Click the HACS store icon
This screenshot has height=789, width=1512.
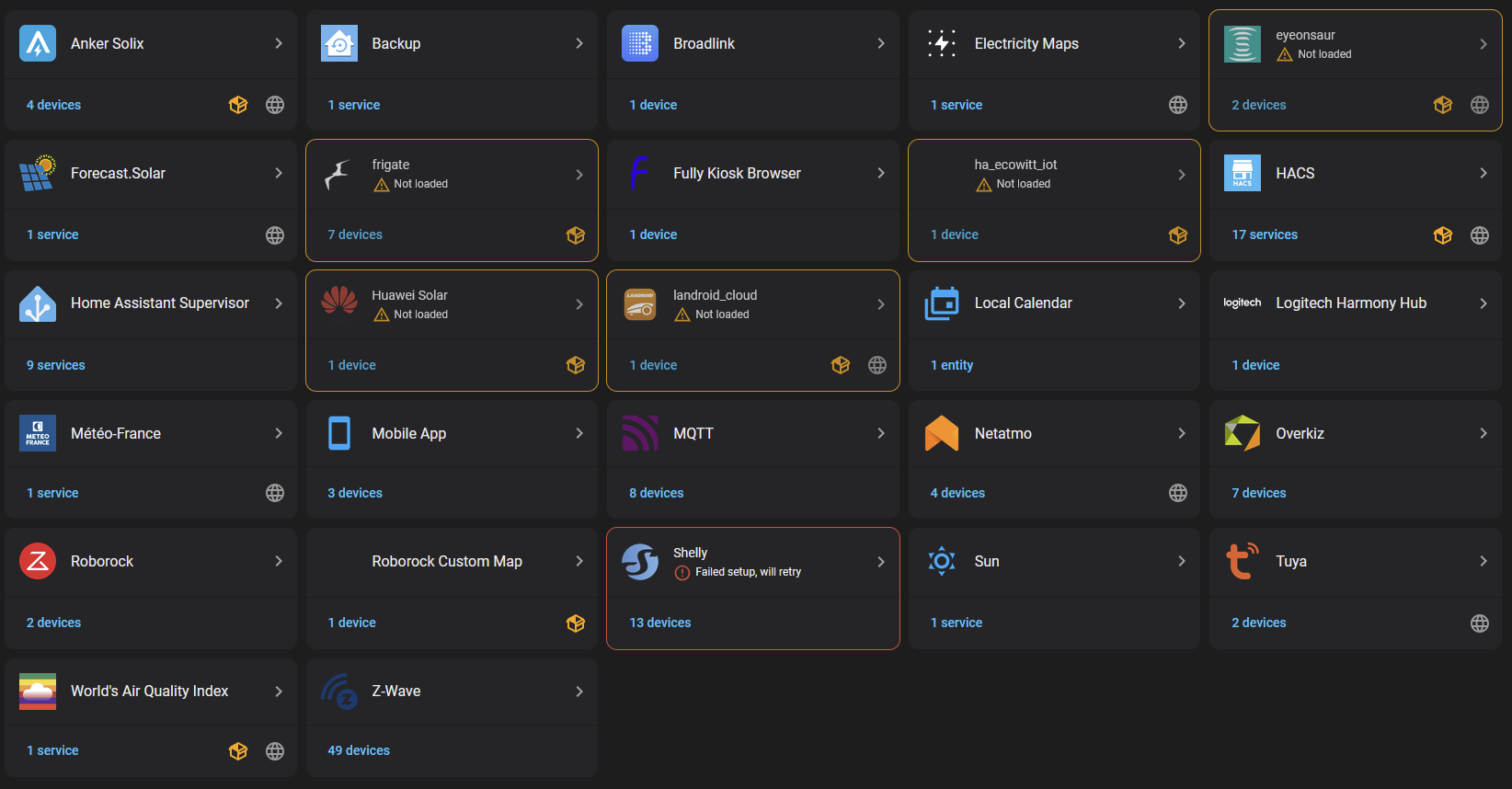[x=1243, y=173]
